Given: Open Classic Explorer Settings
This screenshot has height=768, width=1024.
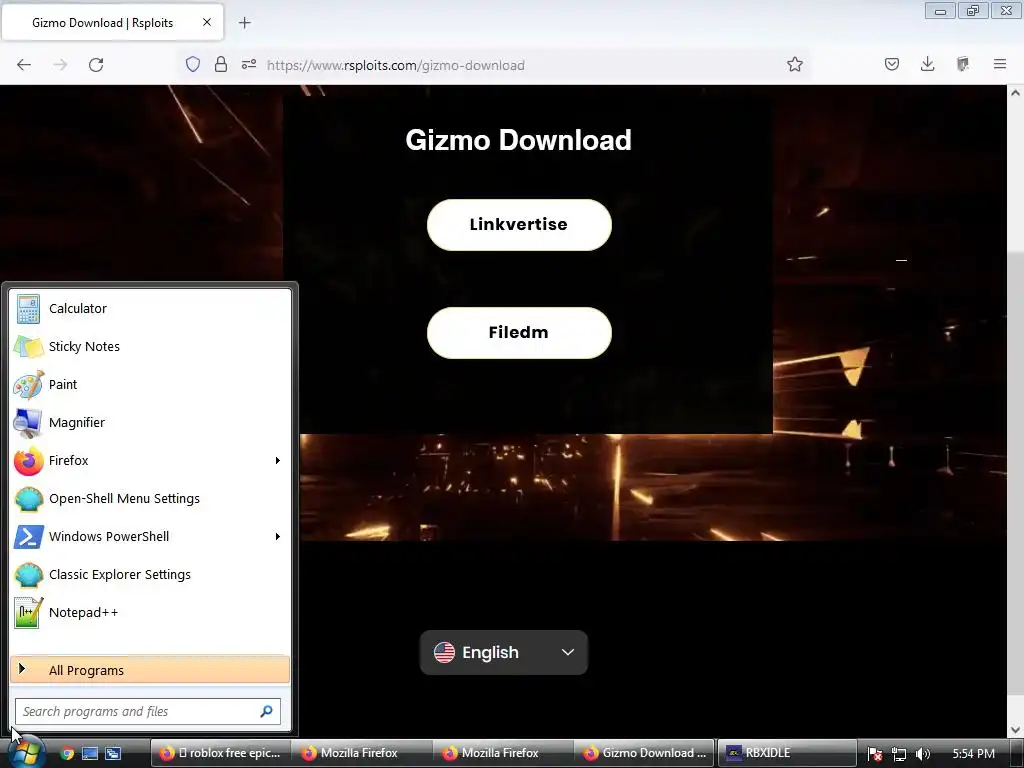Looking at the screenshot, I should click(150, 574).
